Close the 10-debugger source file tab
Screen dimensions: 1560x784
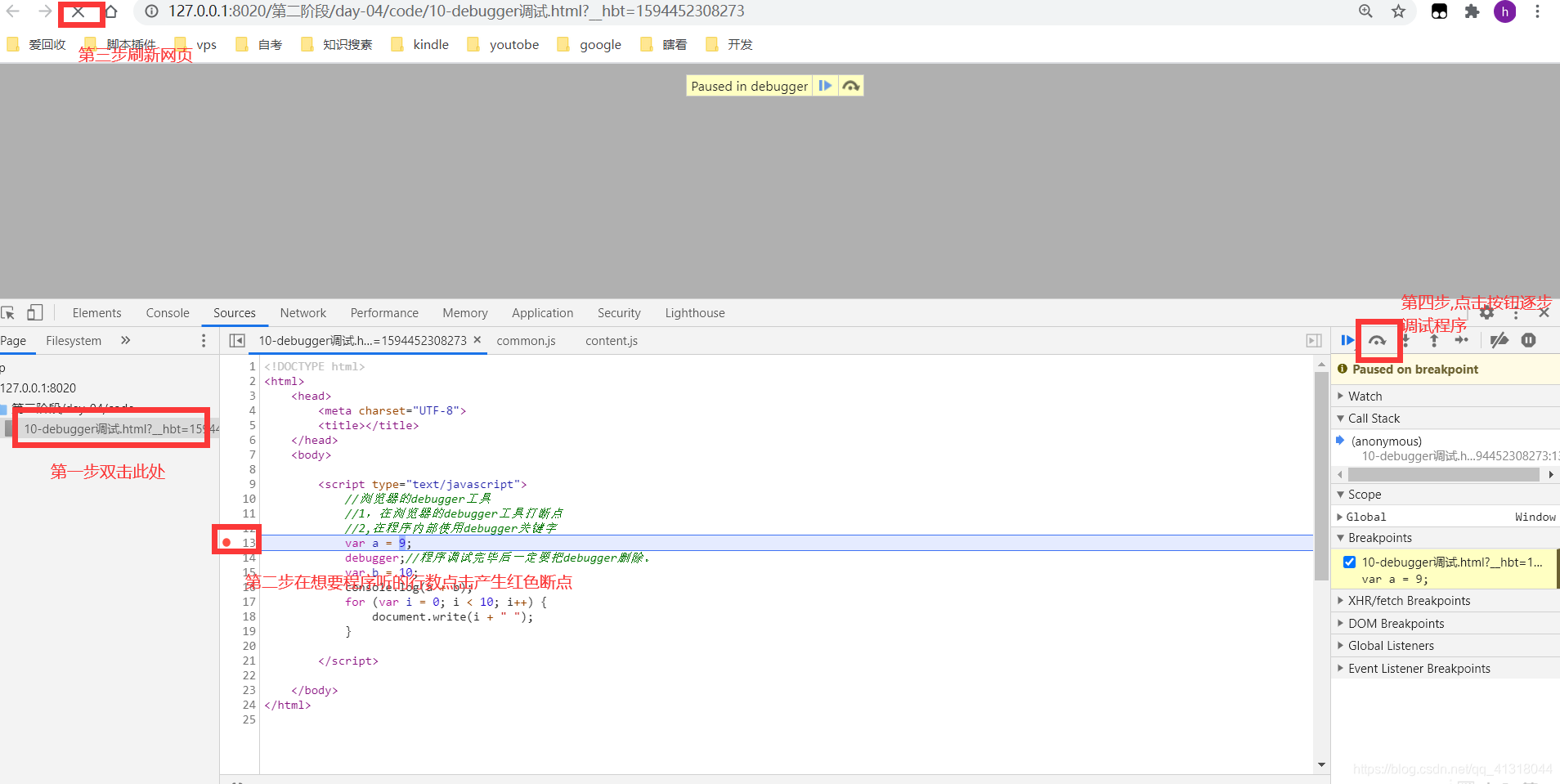(477, 340)
